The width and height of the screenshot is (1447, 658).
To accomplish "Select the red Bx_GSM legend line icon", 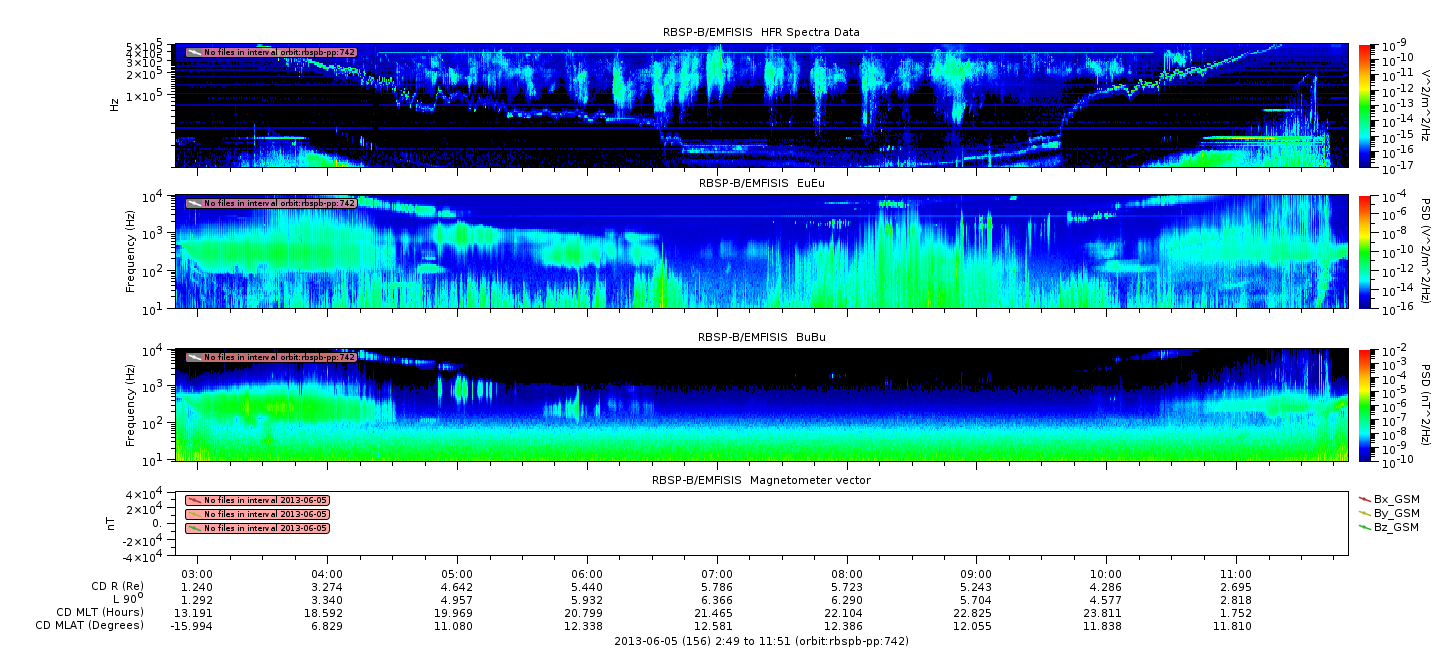I will coord(1364,498).
